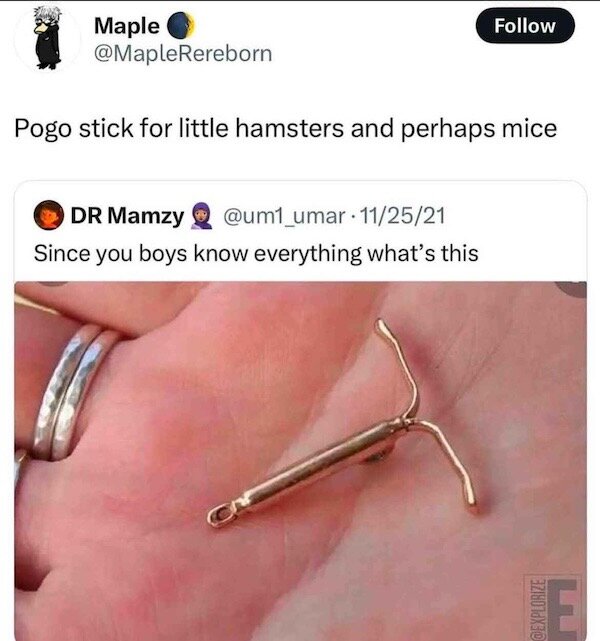
Task: Open the @MapleRereborn handle
Action: coord(183,54)
